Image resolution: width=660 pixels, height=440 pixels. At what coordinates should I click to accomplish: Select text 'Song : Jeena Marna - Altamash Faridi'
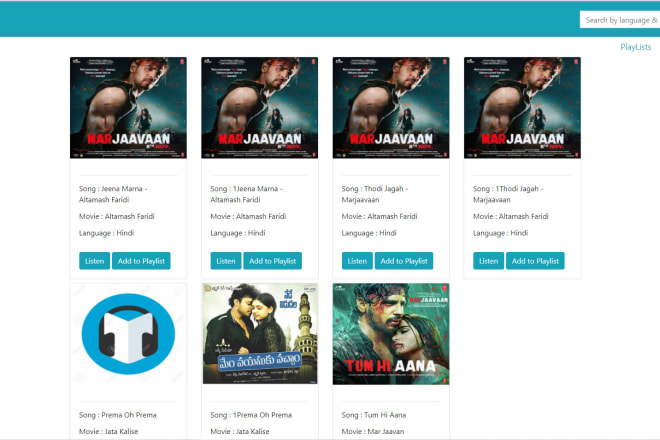(113, 194)
